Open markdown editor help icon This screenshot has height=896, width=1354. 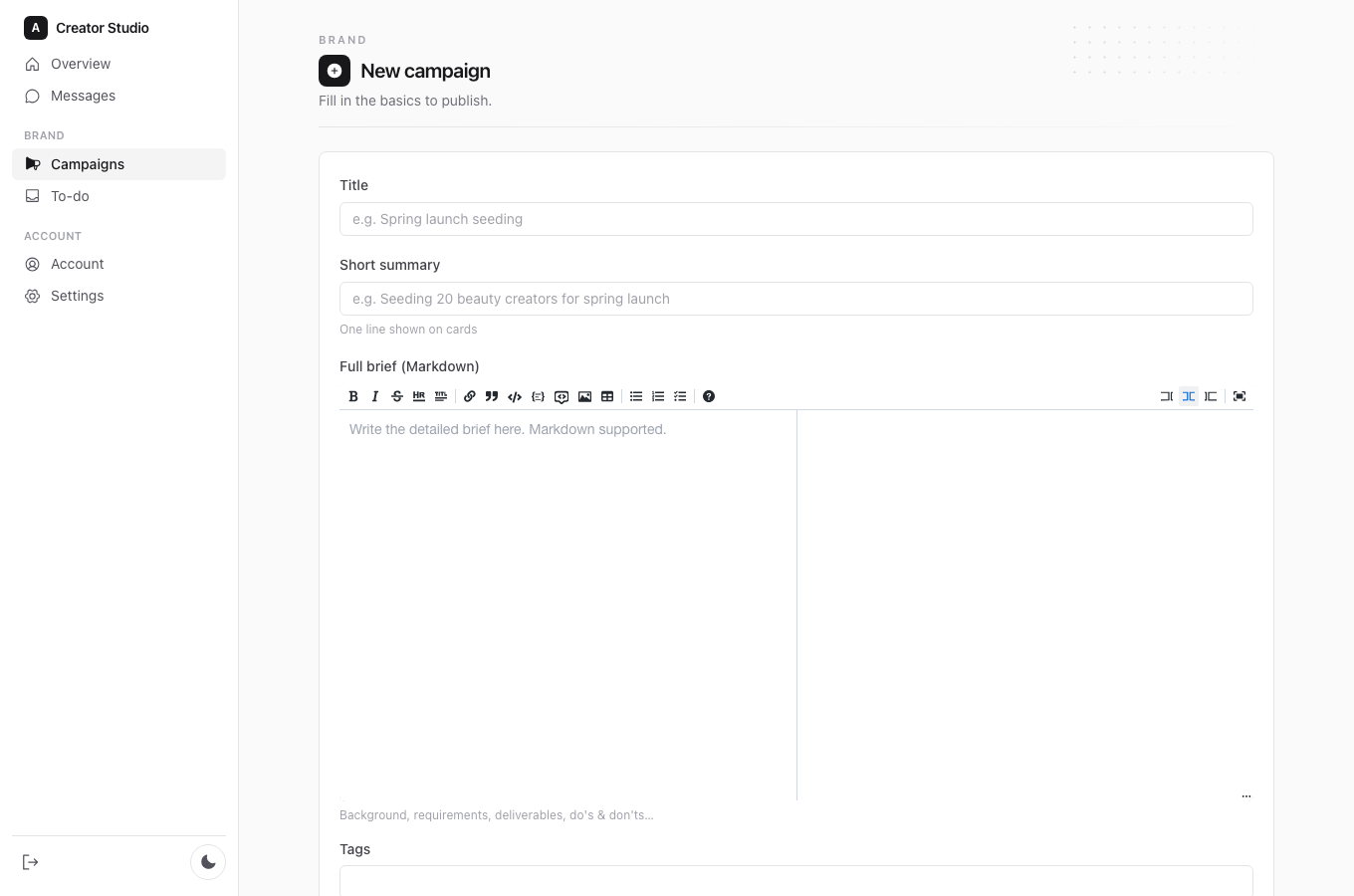pyautogui.click(x=709, y=396)
